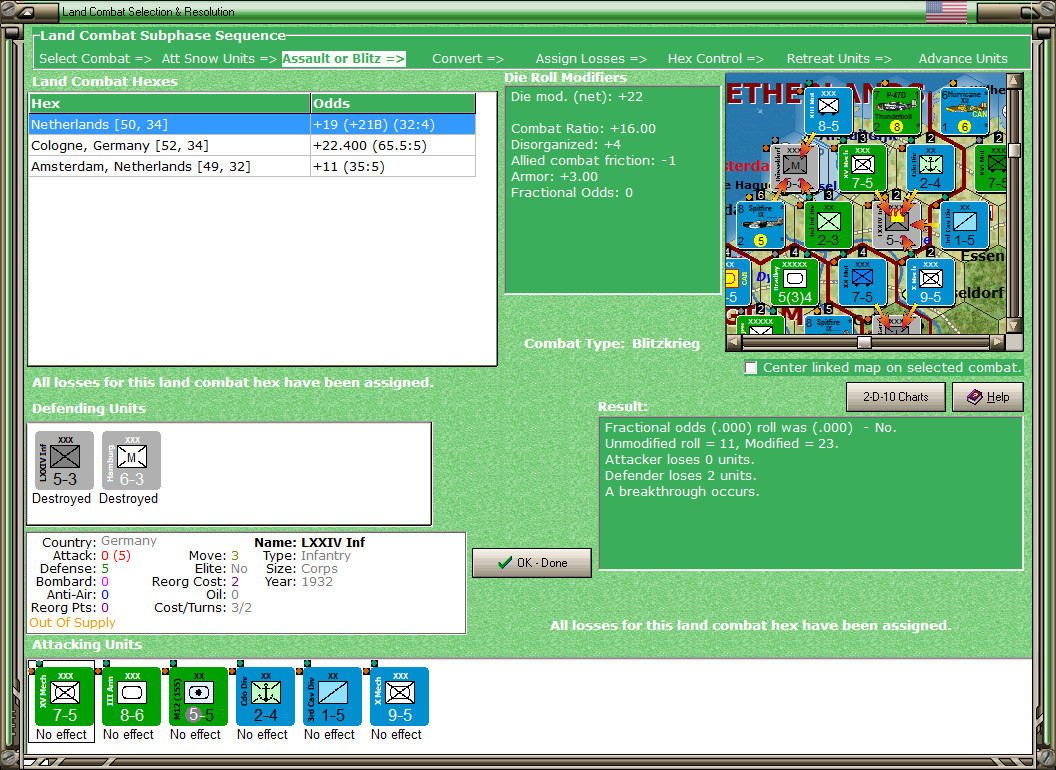The image size is (1056, 770).
Task: Click 'Combat Type: Blitzkrieg' label
Action: (612, 344)
